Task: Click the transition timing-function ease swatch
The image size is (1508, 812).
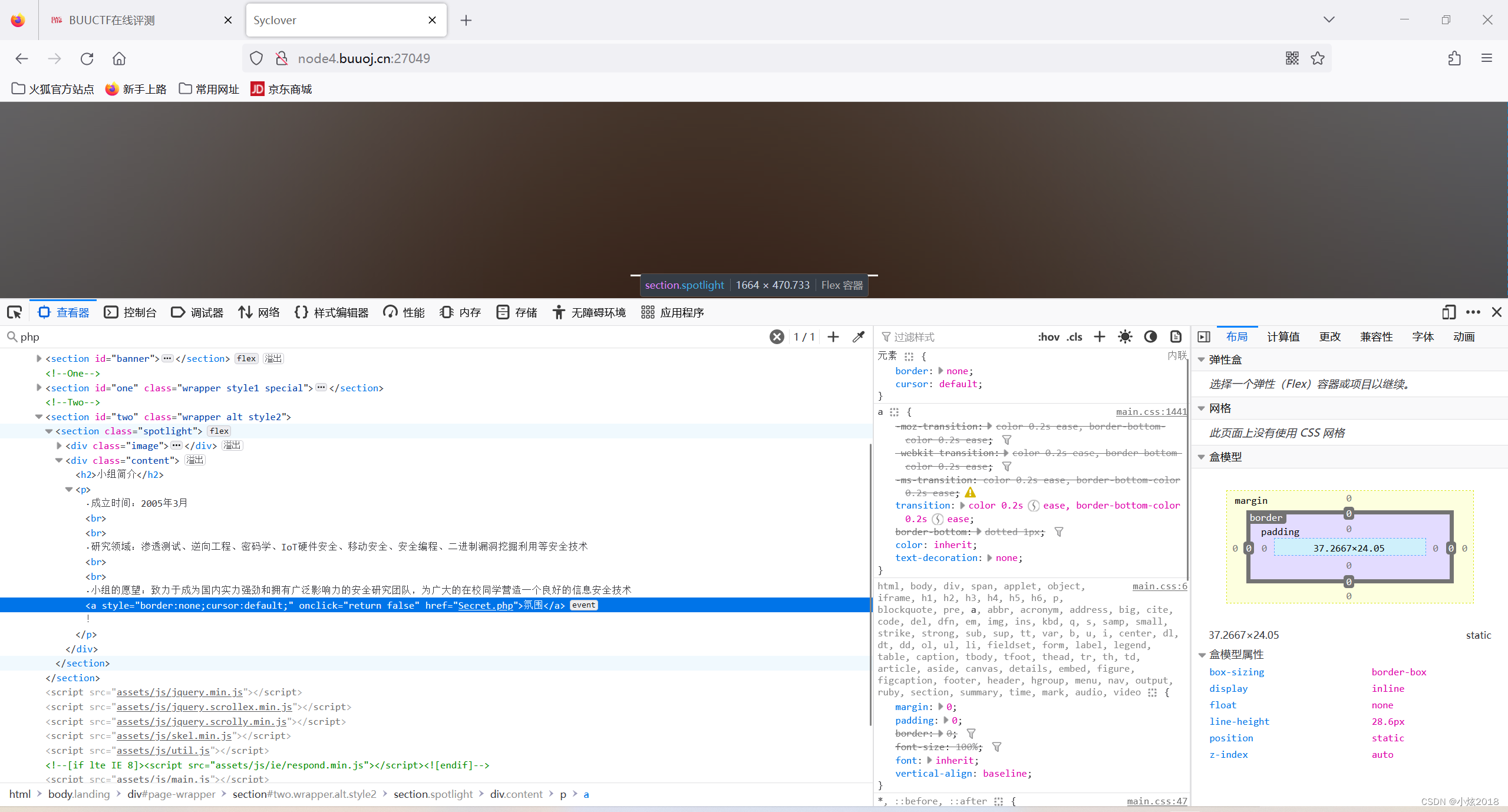Action: tap(1034, 506)
